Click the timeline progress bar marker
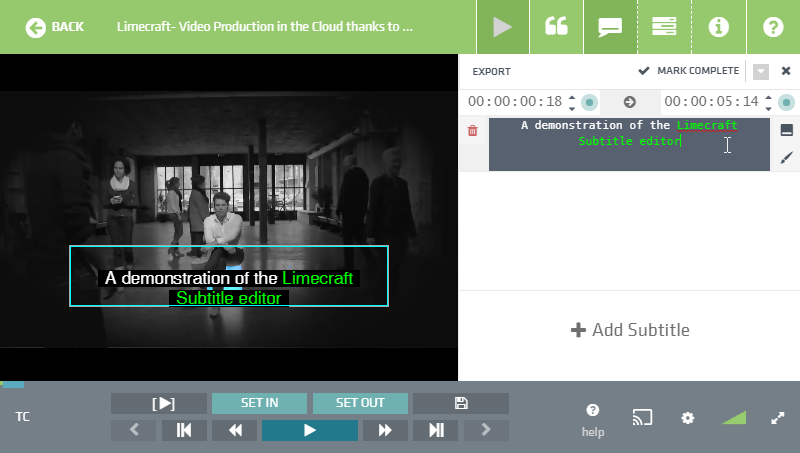Screen dimensions: 800x453 point(13,384)
